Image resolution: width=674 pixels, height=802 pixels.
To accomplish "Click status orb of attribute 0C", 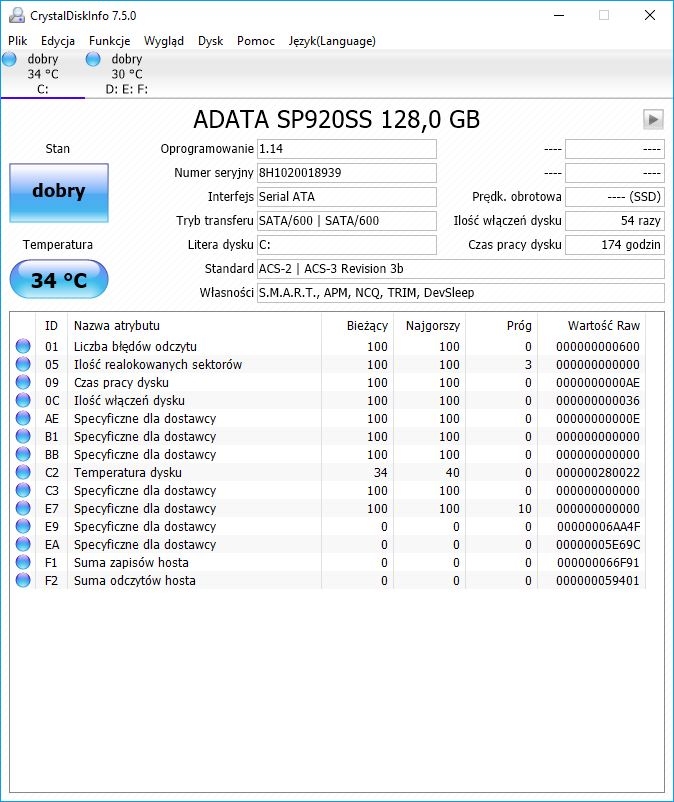I will click(x=23, y=400).
